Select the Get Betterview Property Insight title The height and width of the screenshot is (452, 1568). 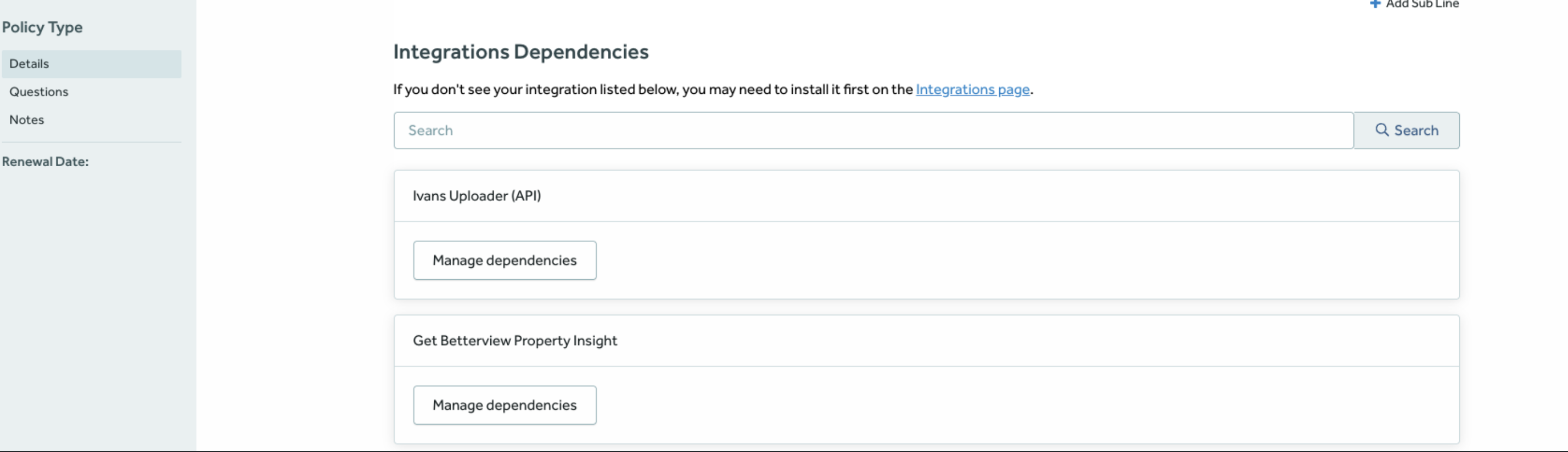pyautogui.click(x=514, y=341)
